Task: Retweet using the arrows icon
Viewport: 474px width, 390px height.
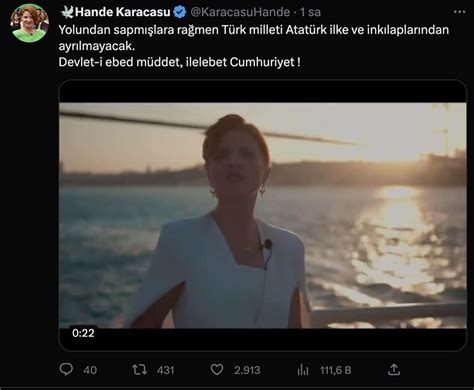Action: pos(139,369)
